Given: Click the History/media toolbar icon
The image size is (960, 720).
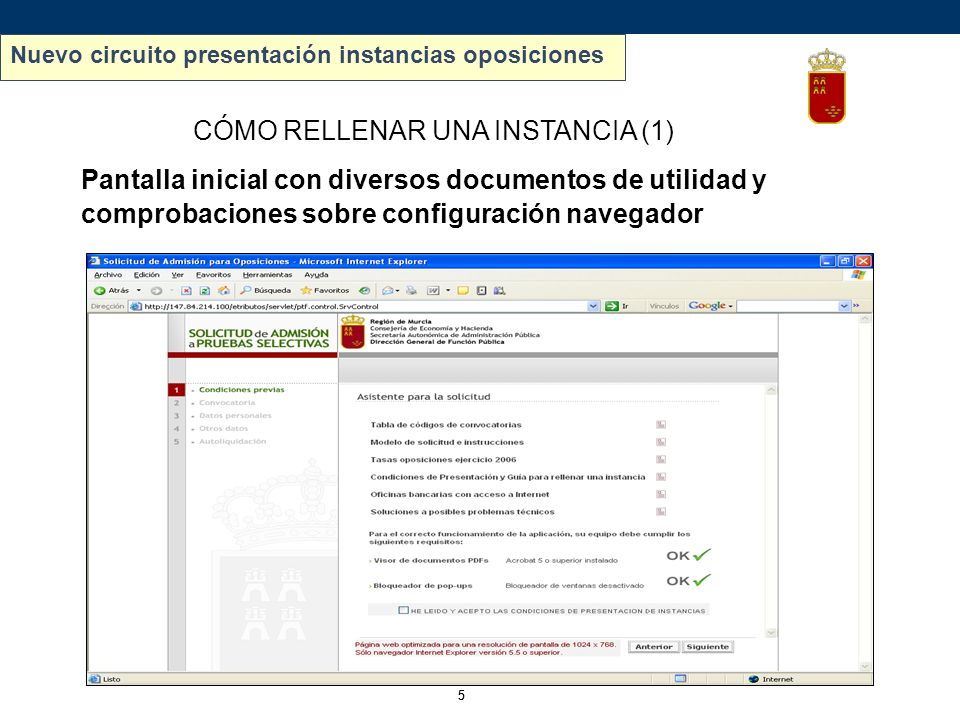Looking at the screenshot, I should (364, 291).
